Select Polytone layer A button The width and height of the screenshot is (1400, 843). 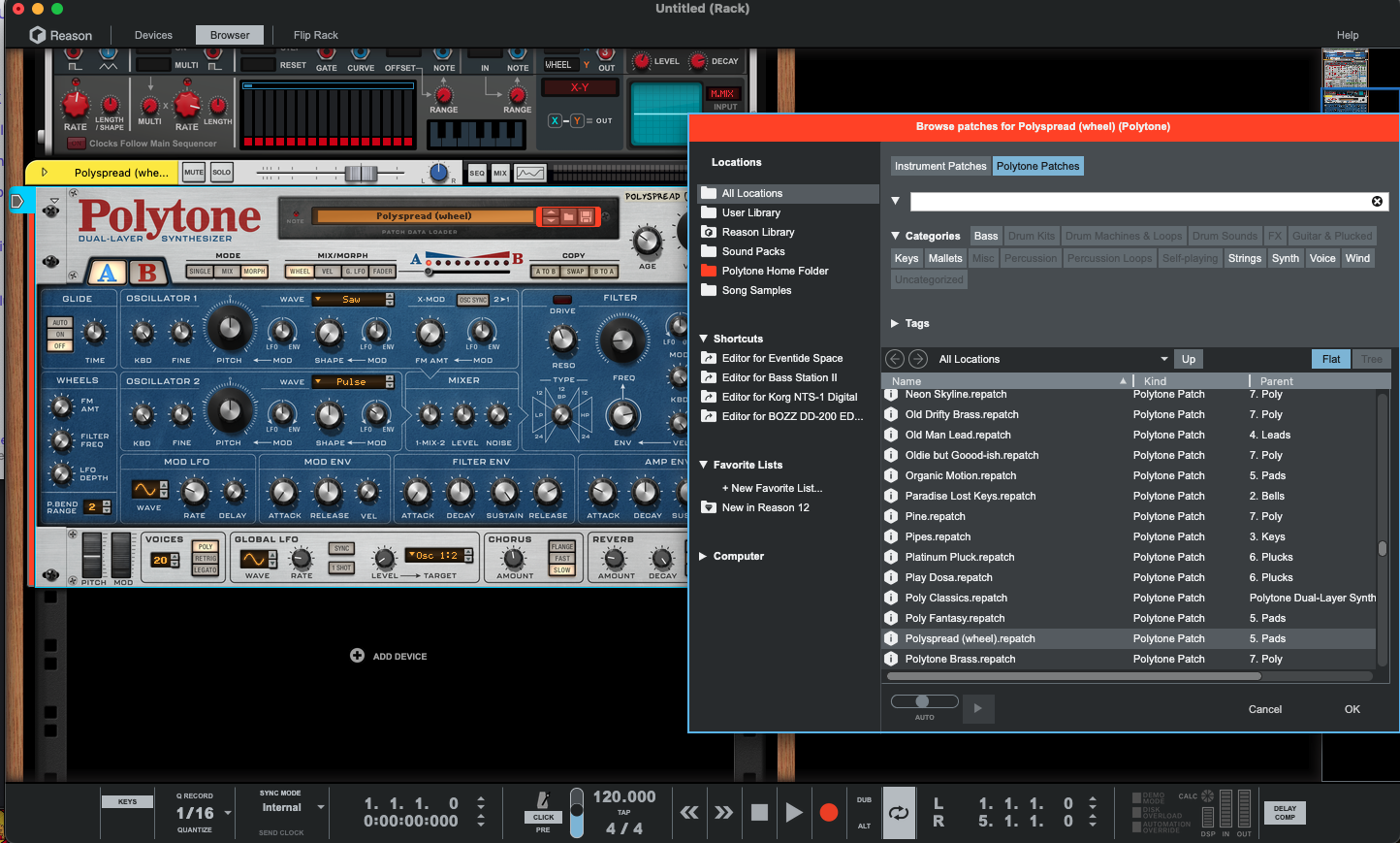[x=108, y=273]
